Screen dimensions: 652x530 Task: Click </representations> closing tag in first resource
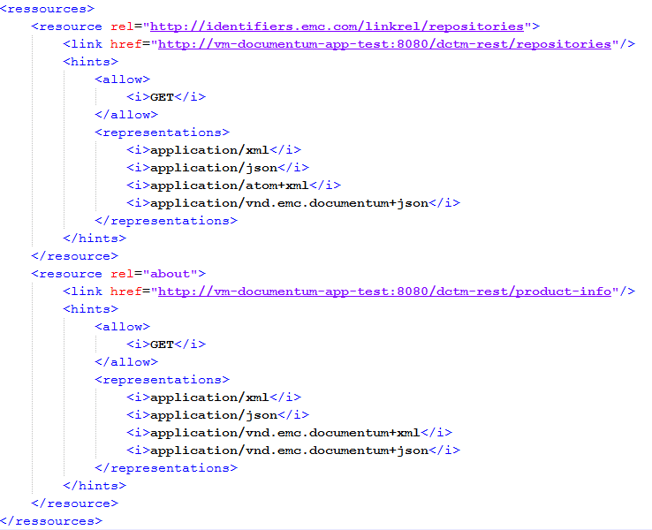[166, 221]
